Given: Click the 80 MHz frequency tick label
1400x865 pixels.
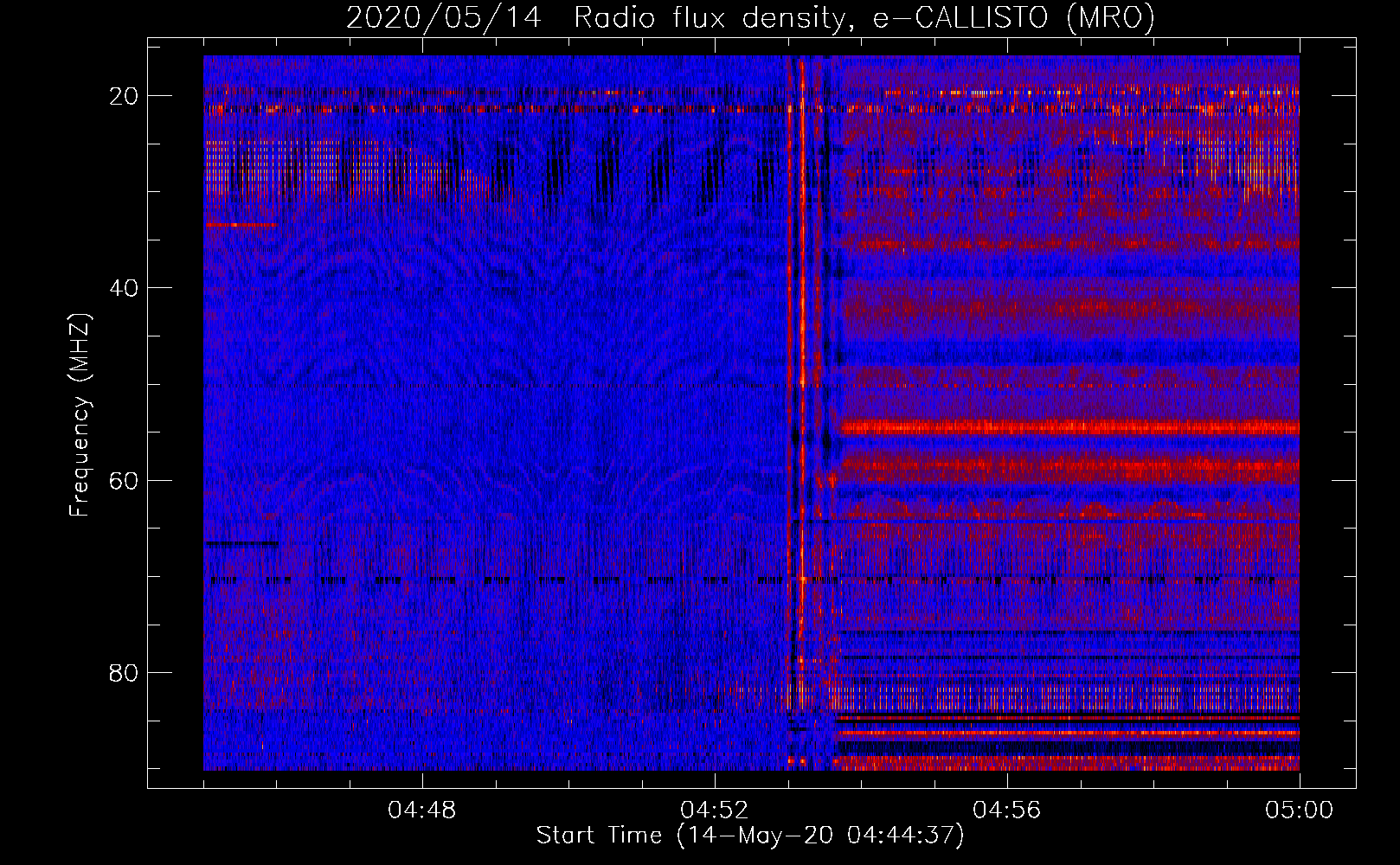Looking at the screenshot, I should [124, 672].
